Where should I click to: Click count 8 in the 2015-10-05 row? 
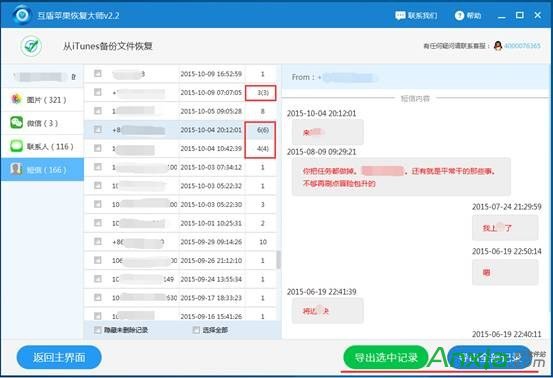pyautogui.click(x=263, y=111)
